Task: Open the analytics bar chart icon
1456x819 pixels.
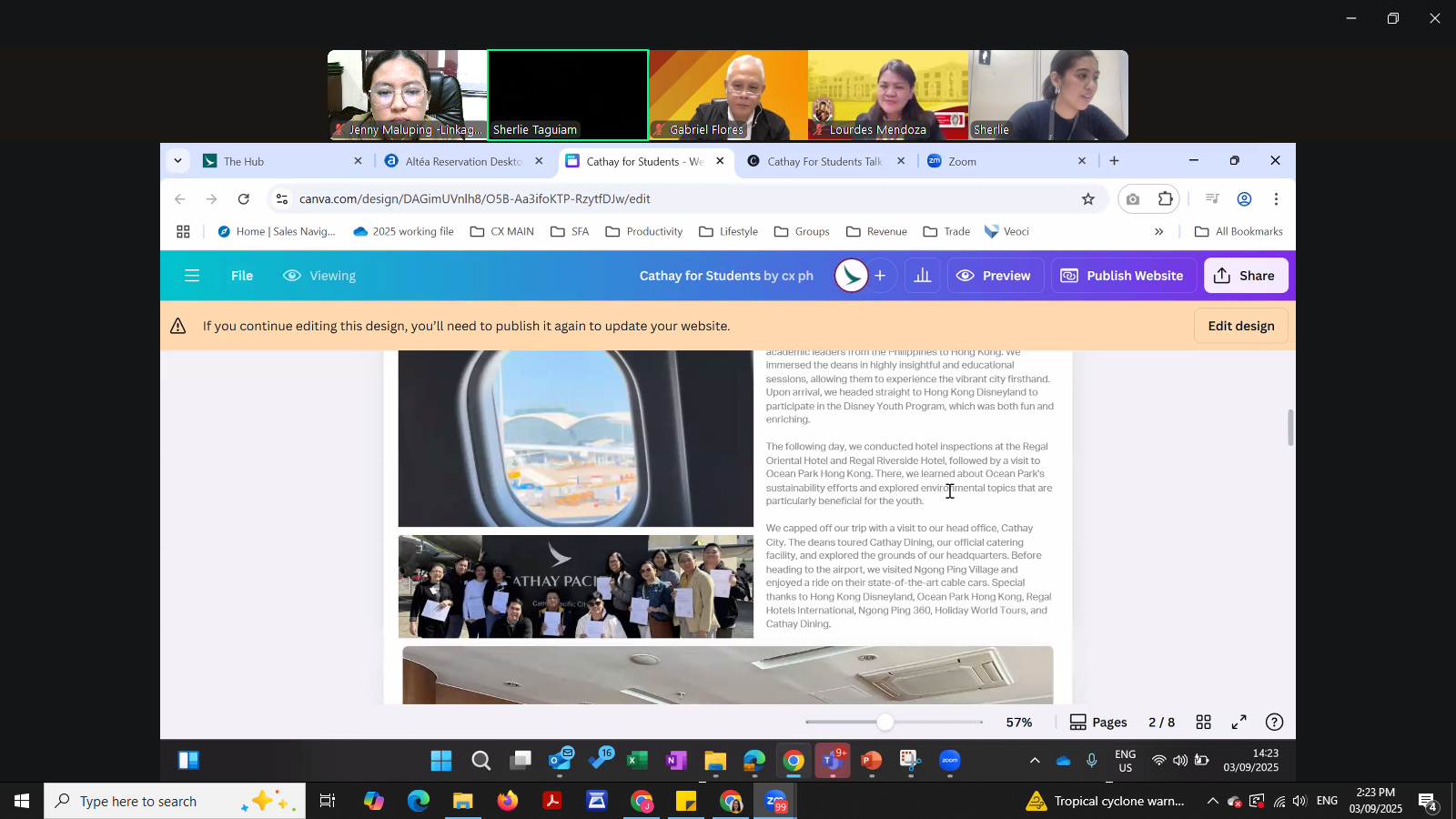Action: [922, 276]
